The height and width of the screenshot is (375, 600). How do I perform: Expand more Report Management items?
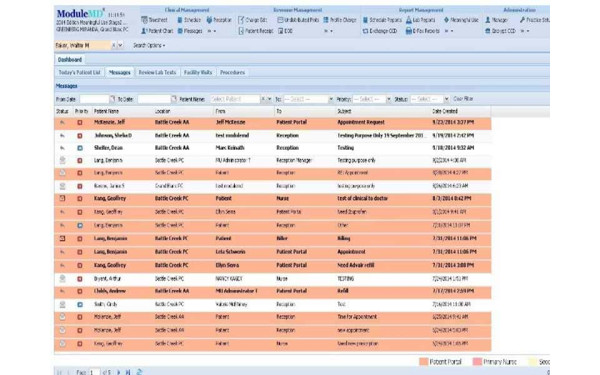tap(449, 31)
